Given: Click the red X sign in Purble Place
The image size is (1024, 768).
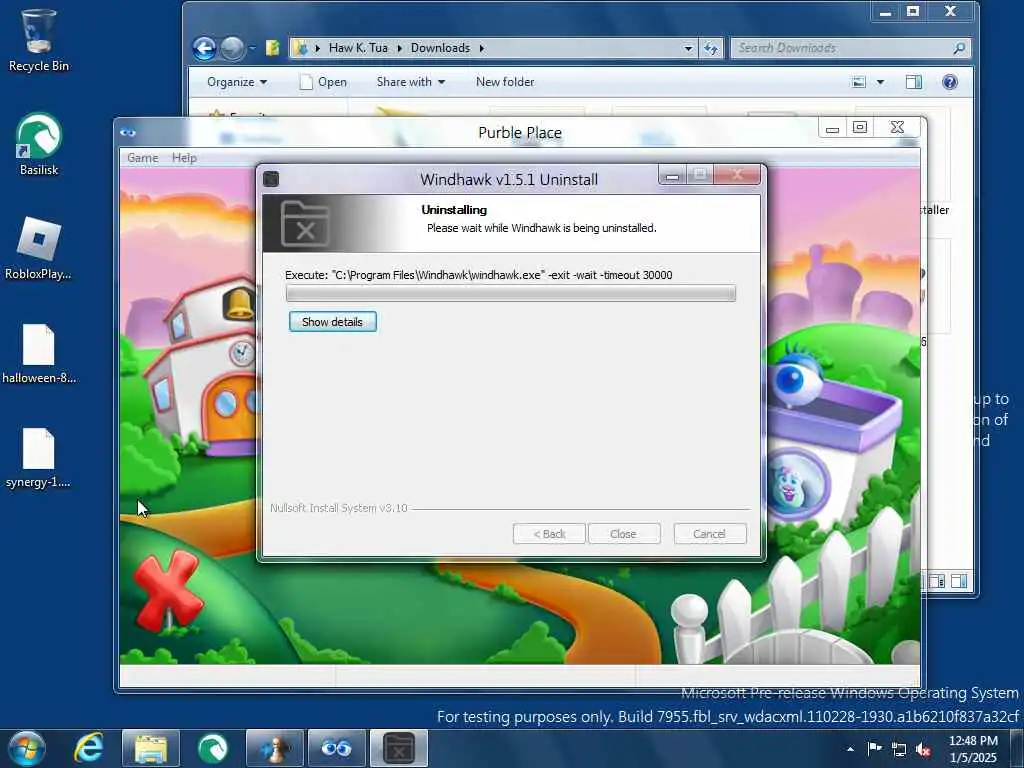Looking at the screenshot, I should [167, 589].
